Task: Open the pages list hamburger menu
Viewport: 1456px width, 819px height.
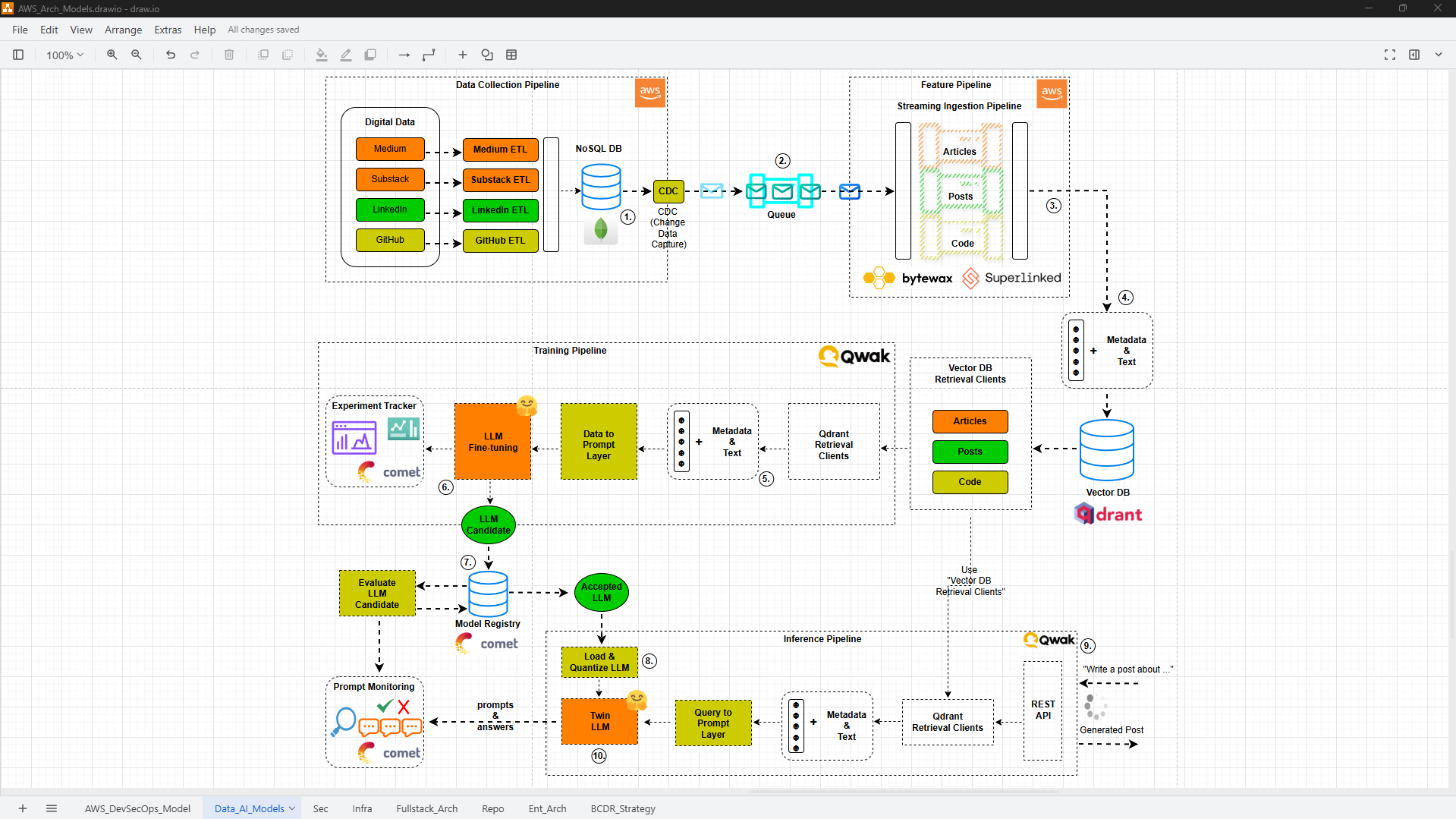Action: [52, 808]
